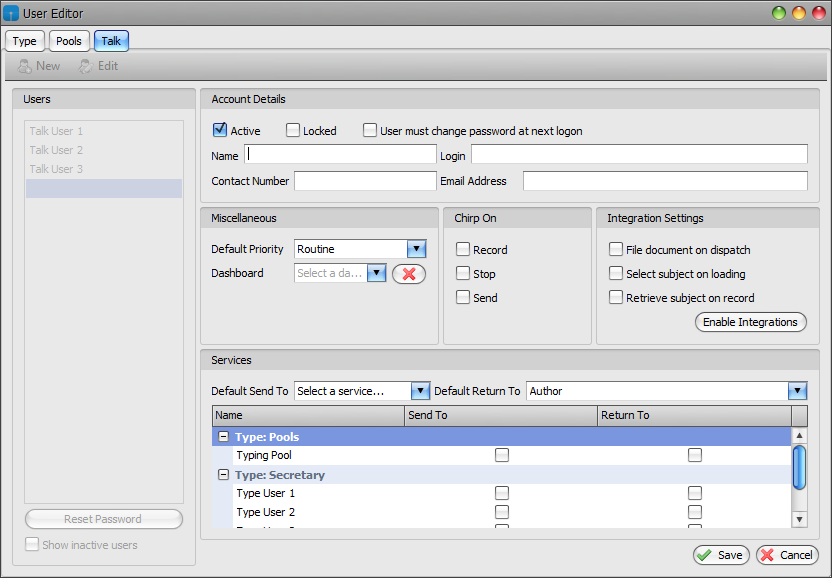Click the services list scroll up arrow
Screen dimensions: 832x578
pos(799,436)
